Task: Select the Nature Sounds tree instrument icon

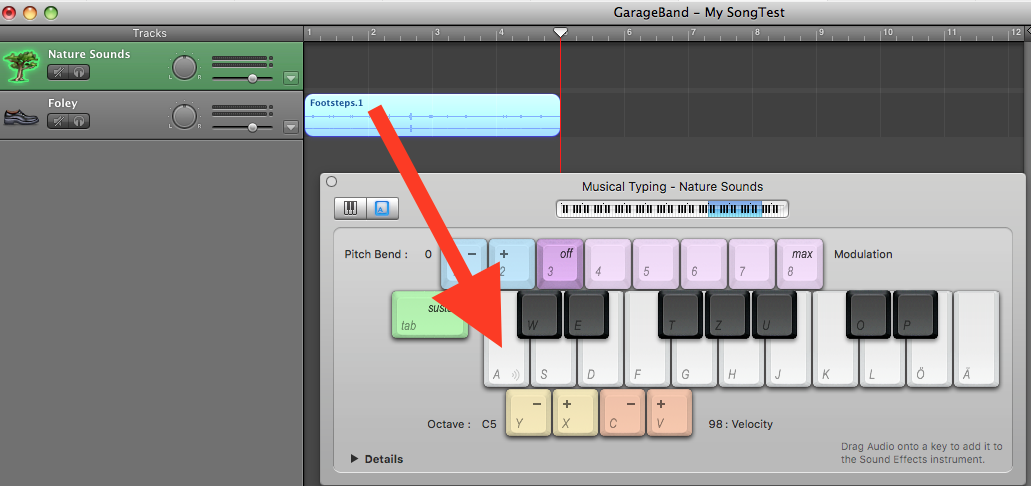Action: point(20,64)
